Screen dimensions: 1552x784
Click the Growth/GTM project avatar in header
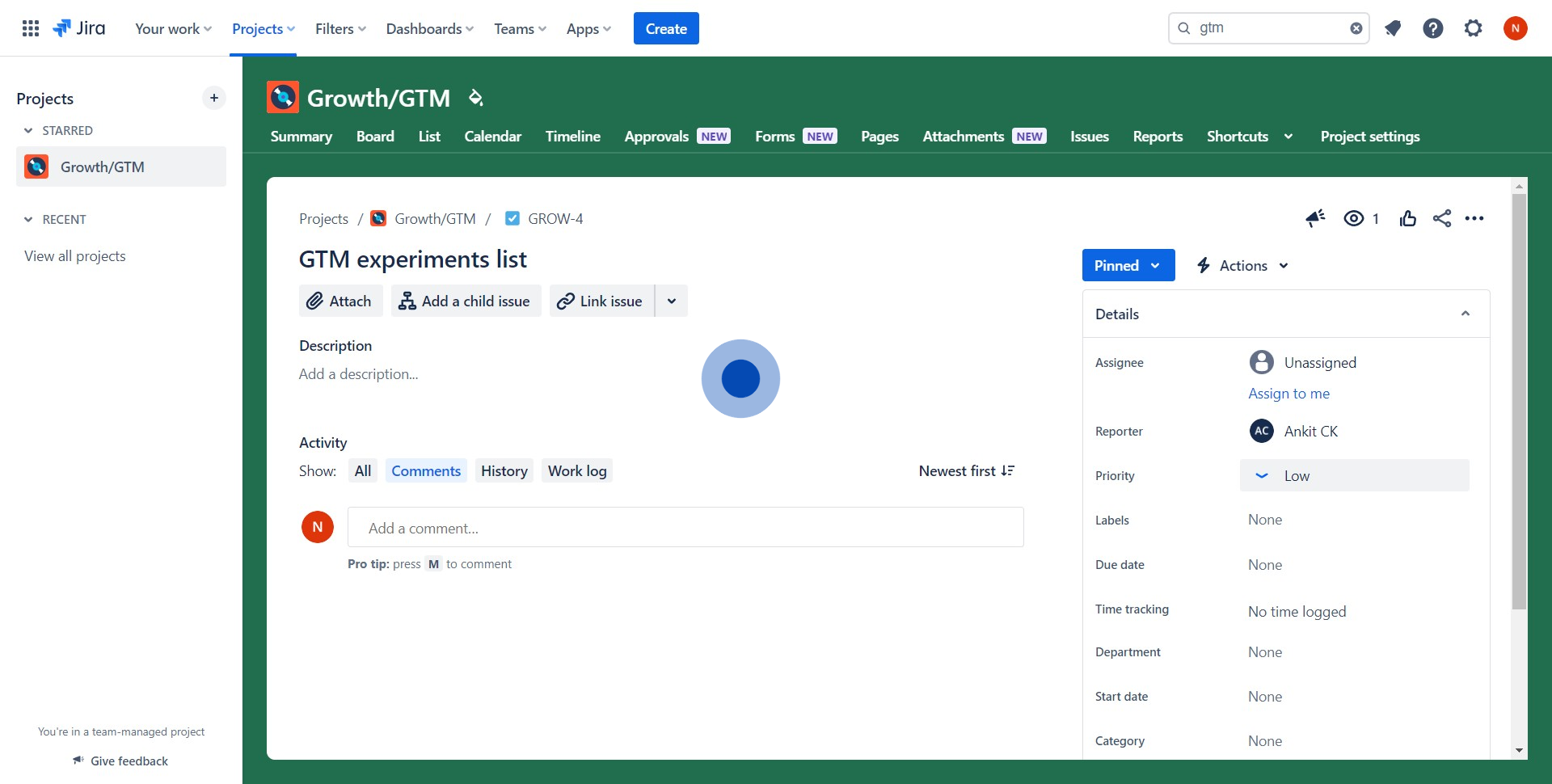pyautogui.click(x=283, y=97)
